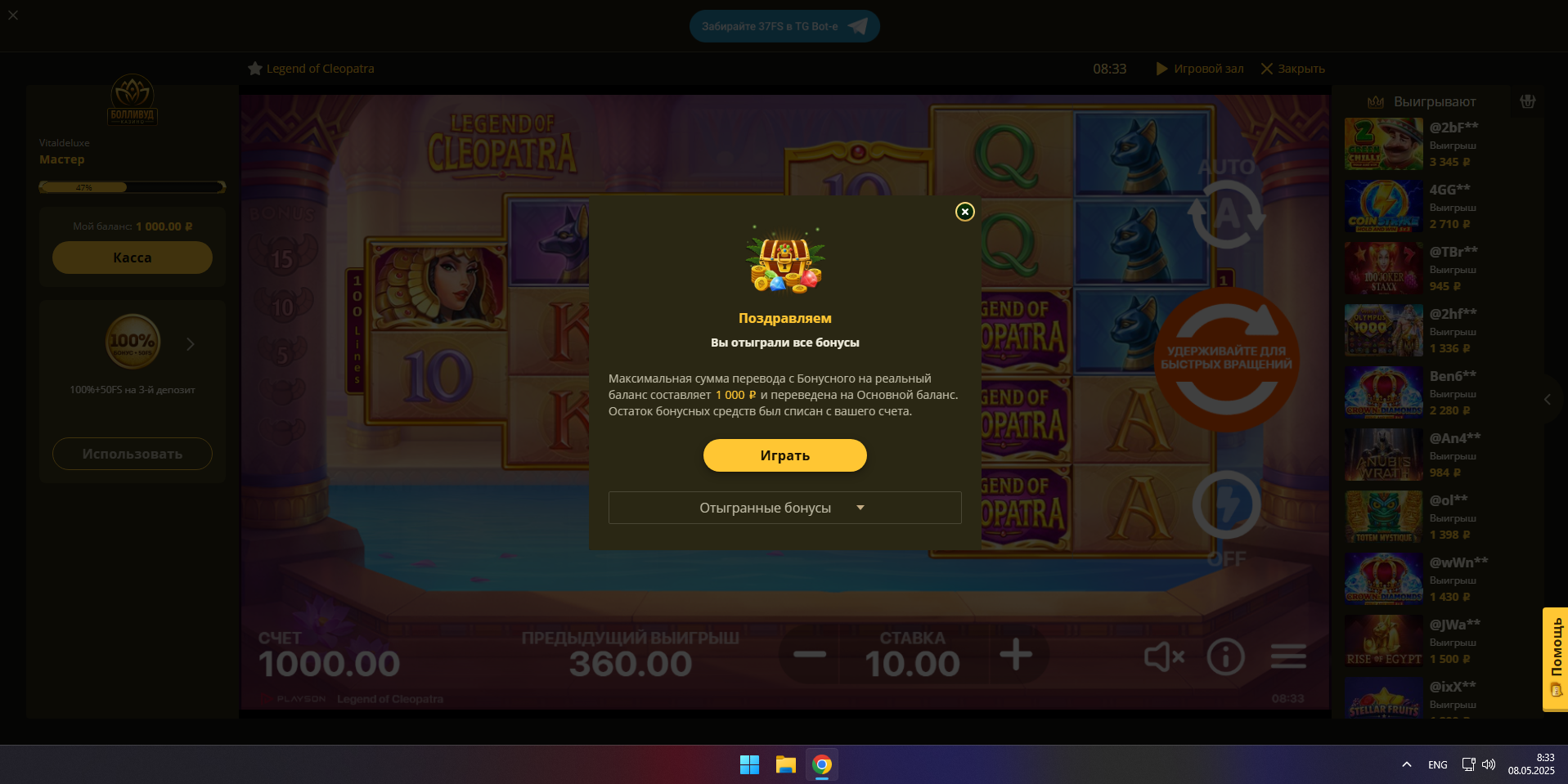
Task: Open the Помощь help tab
Action: click(1556, 659)
